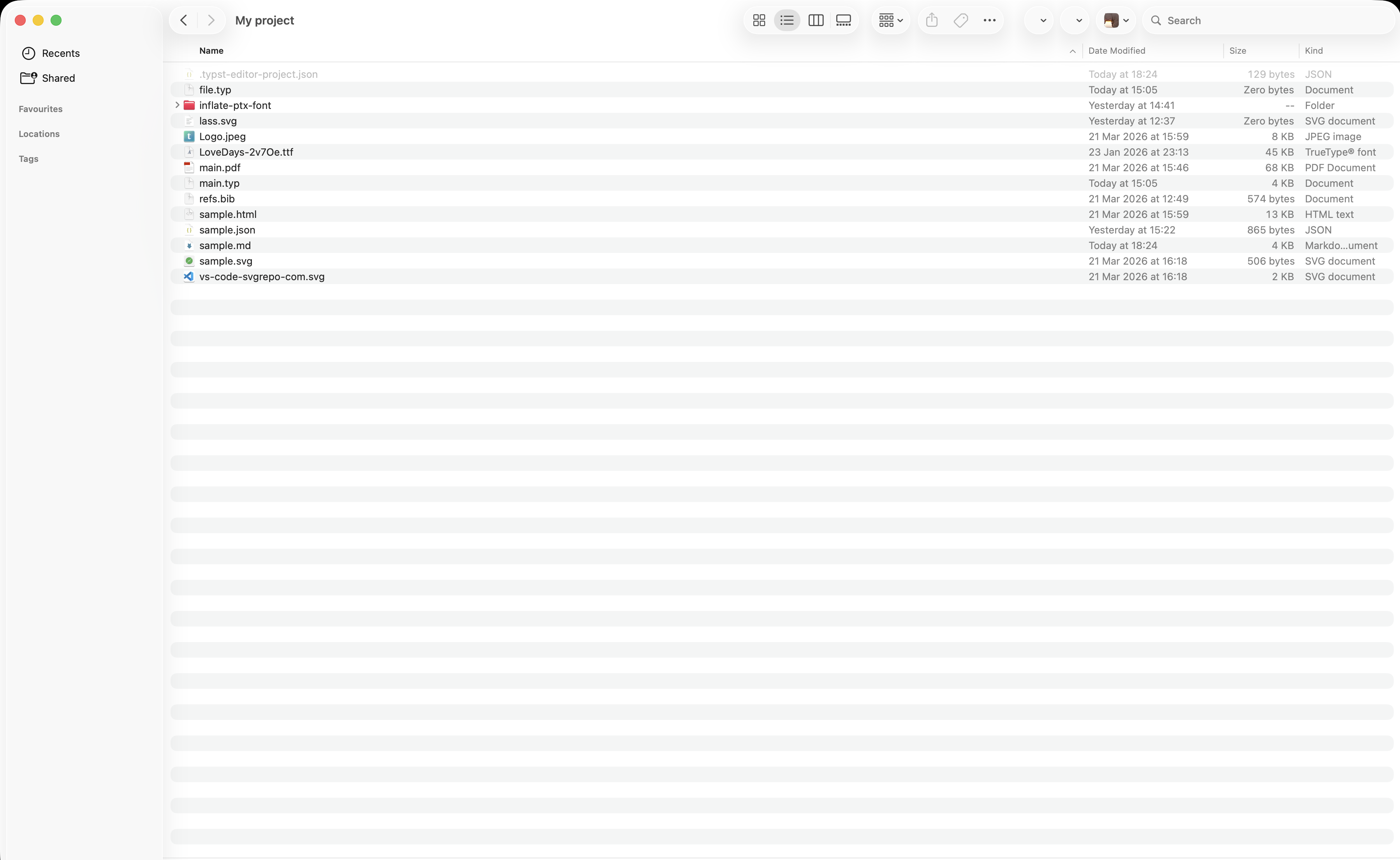Open the group-by dropdown

click(x=890, y=20)
